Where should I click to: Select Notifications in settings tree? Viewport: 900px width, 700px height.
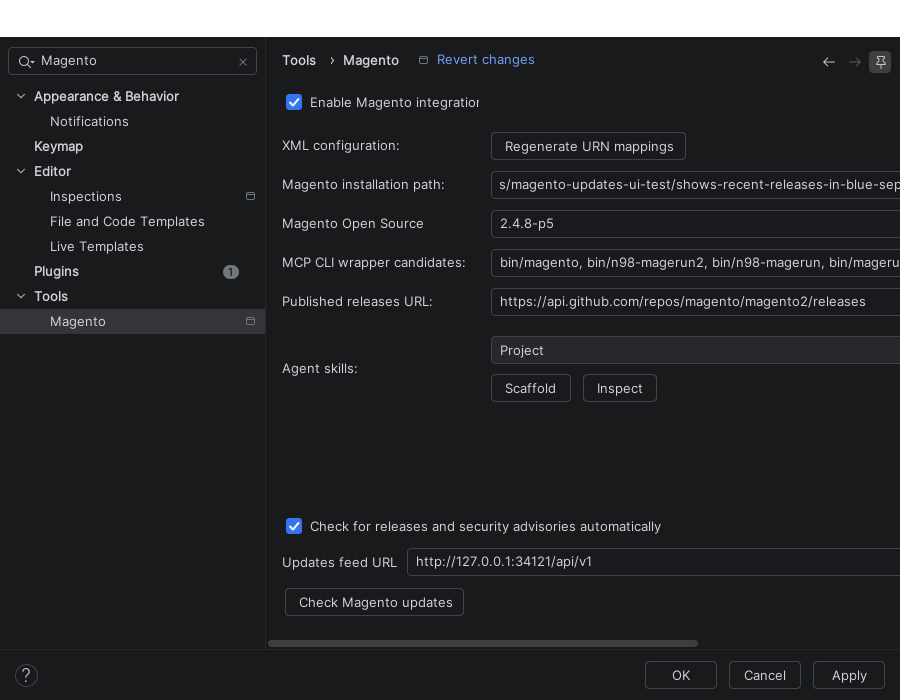[x=89, y=122]
